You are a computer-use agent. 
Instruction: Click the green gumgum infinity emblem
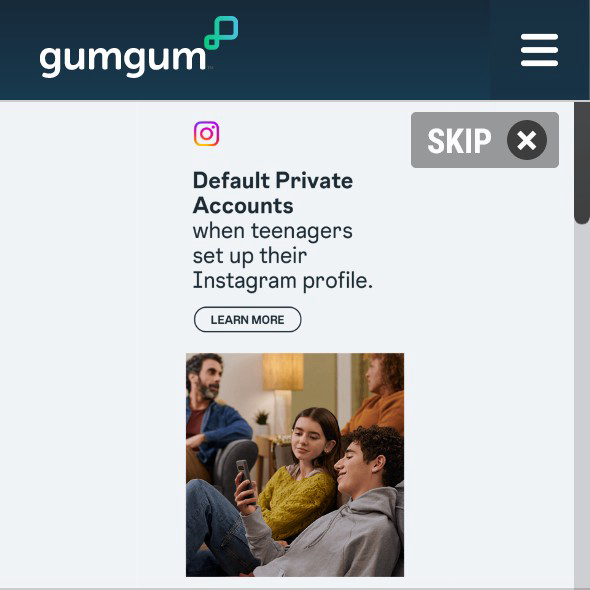click(221, 33)
